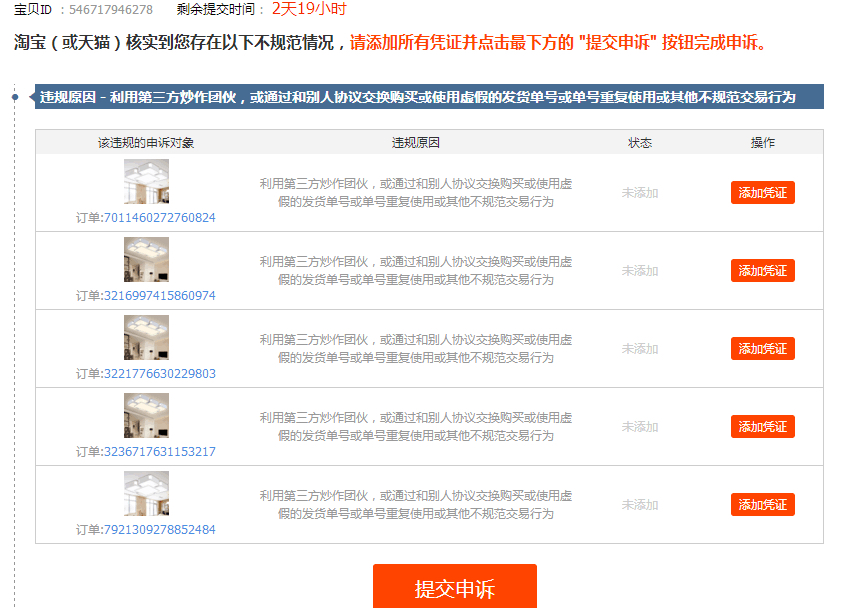Click 未添加 status for order 7011460272760824
This screenshot has height=608, width=841.
coord(640,193)
